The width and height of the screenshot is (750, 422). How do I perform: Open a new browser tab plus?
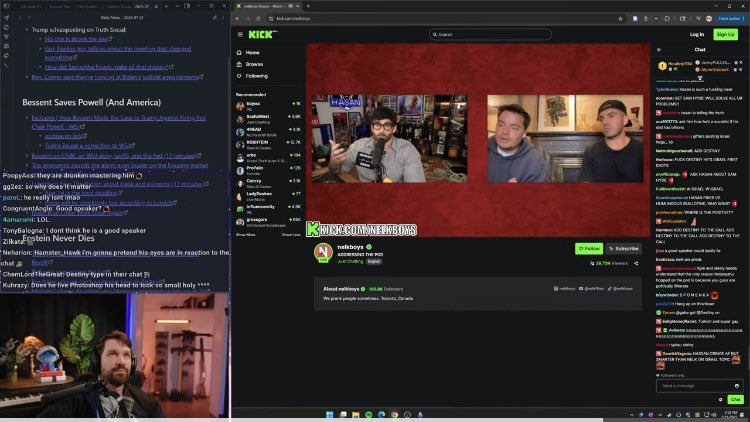tap(308, 6)
